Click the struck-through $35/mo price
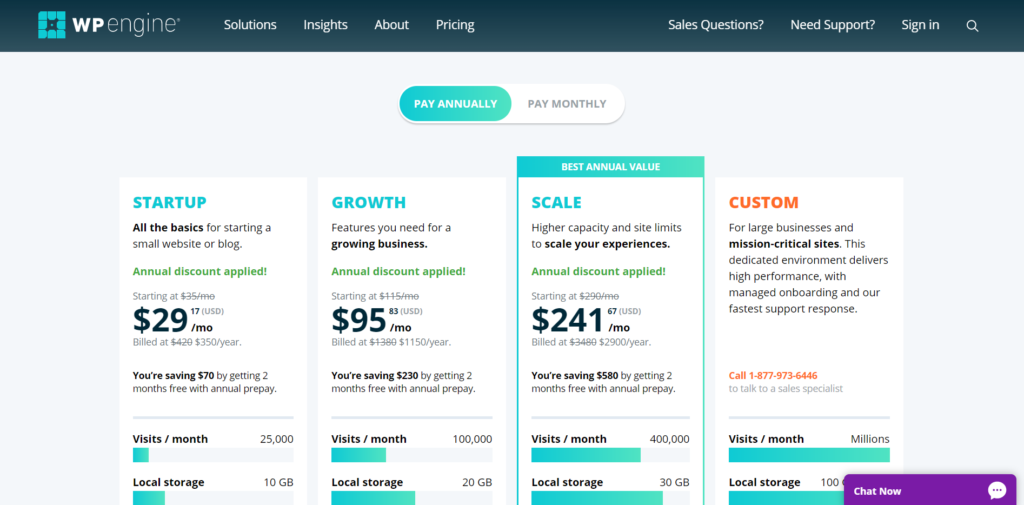 tap(200, 296)
